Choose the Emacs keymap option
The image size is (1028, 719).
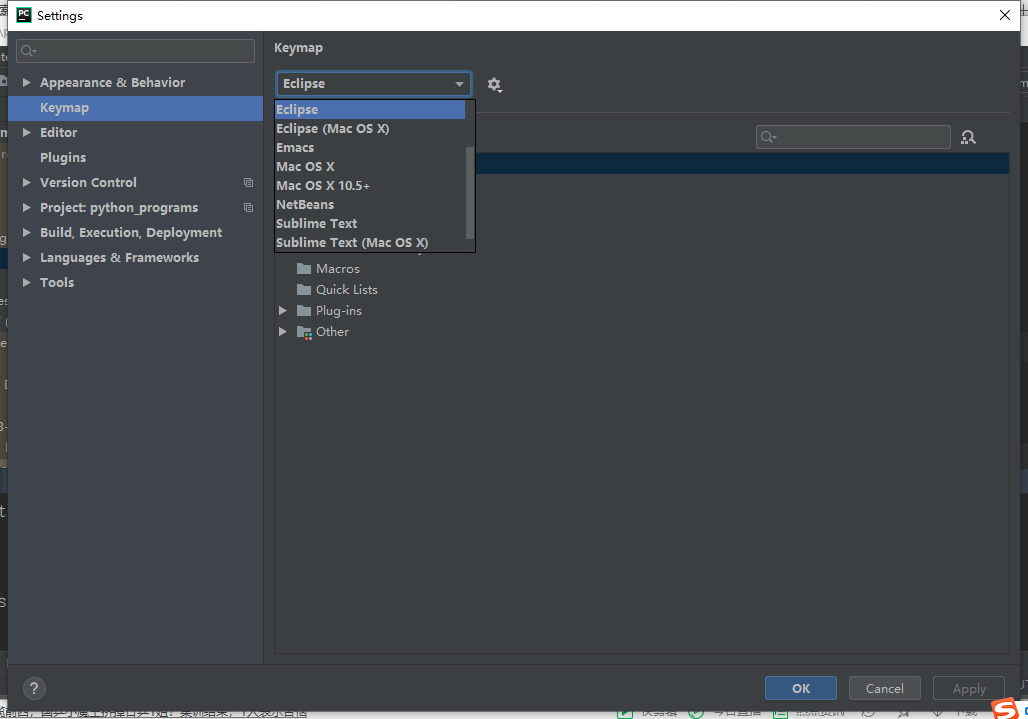point(370,147)
